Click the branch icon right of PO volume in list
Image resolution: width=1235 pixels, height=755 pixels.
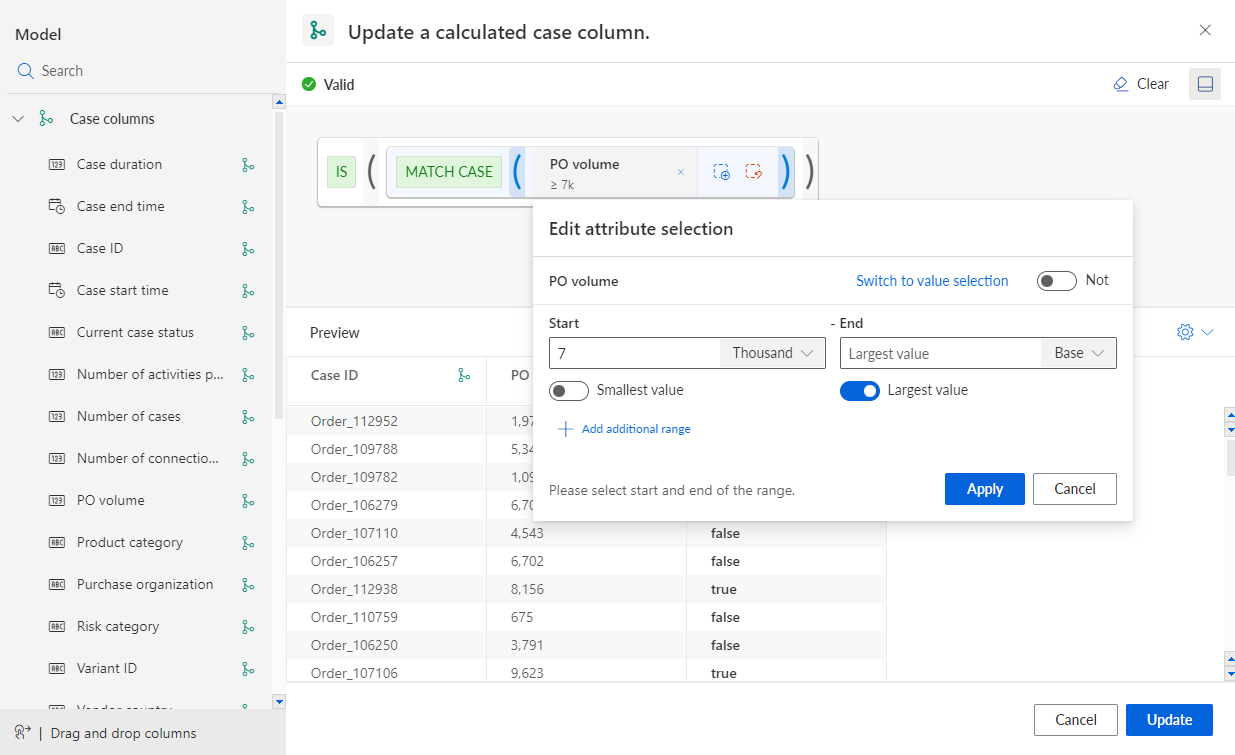point(248,501)
